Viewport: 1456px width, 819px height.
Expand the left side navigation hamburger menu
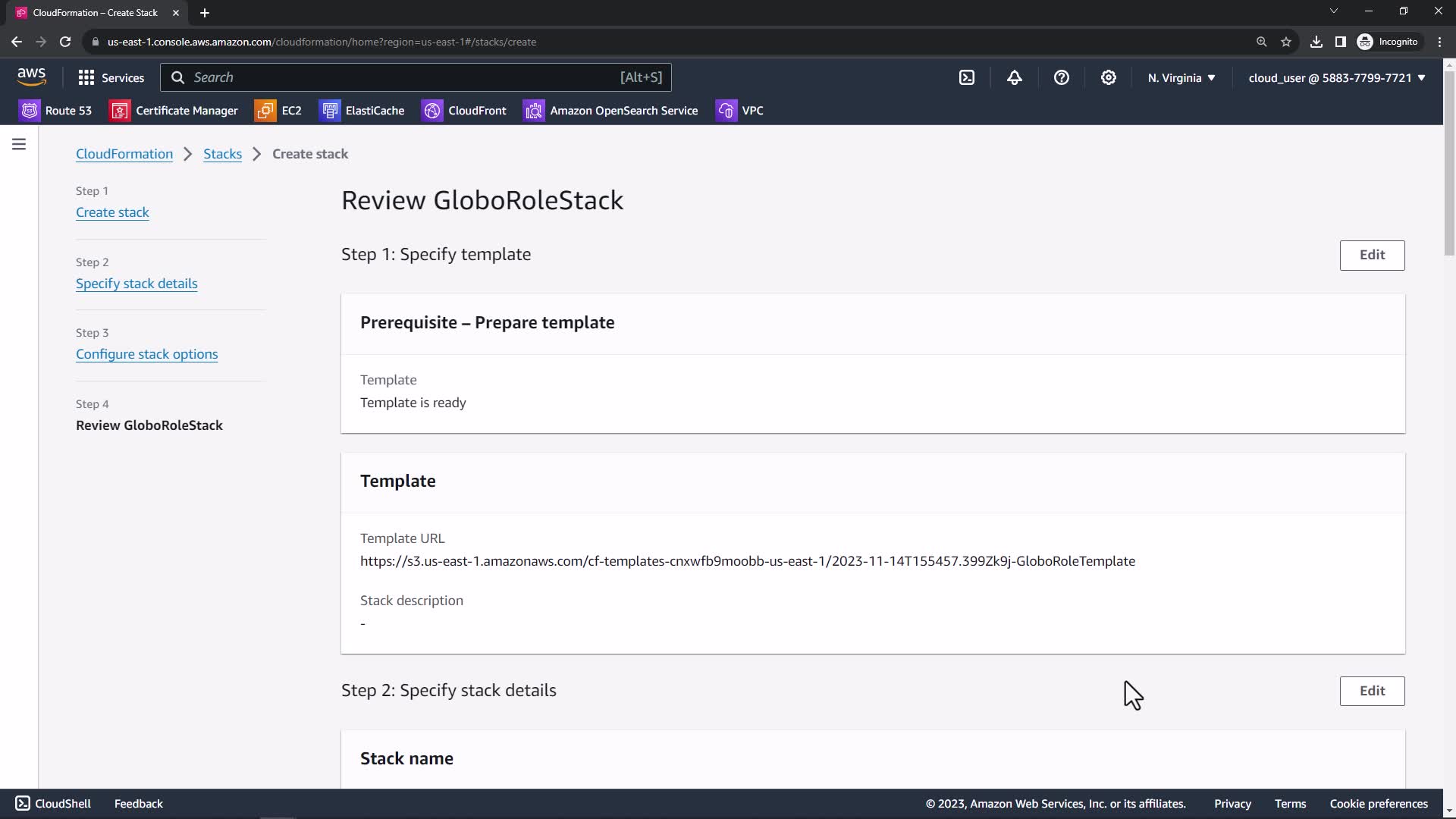[19, 144]
